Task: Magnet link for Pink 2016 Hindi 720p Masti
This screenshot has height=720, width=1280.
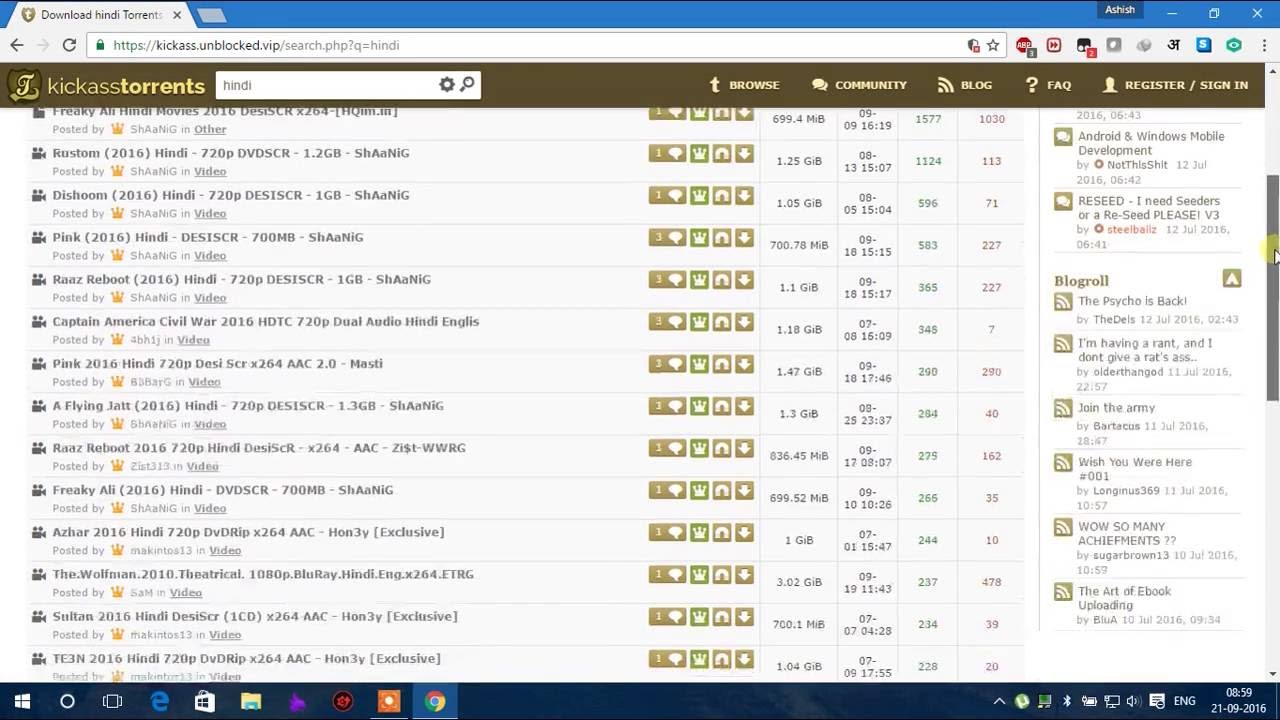Action: point(721,364)
